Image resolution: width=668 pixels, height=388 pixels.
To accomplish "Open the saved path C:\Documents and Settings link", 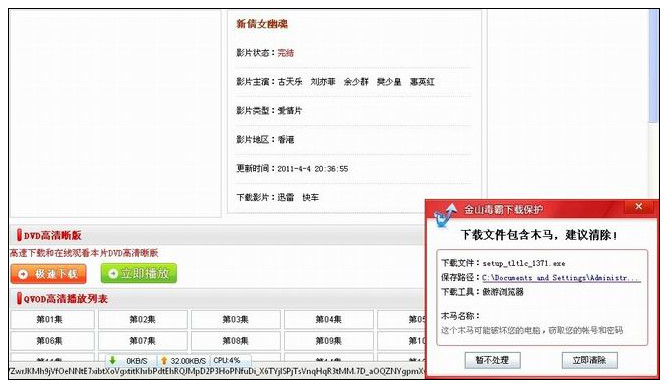I will pos(561,278).
